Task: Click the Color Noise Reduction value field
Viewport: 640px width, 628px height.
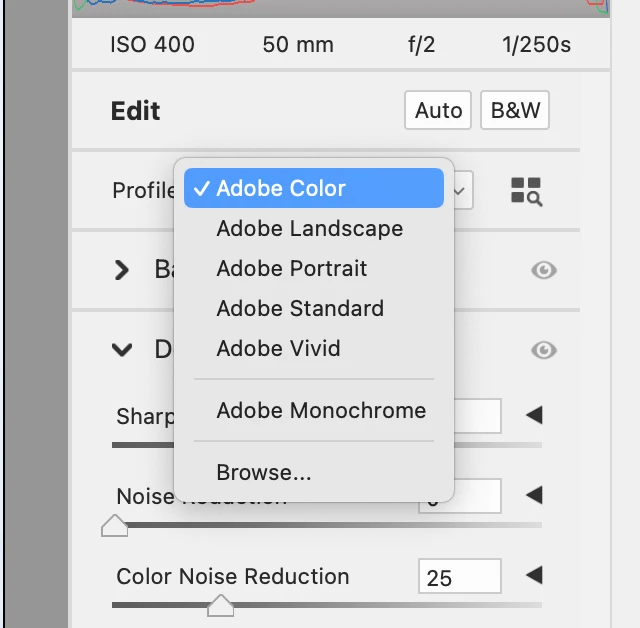Action: 459,576
